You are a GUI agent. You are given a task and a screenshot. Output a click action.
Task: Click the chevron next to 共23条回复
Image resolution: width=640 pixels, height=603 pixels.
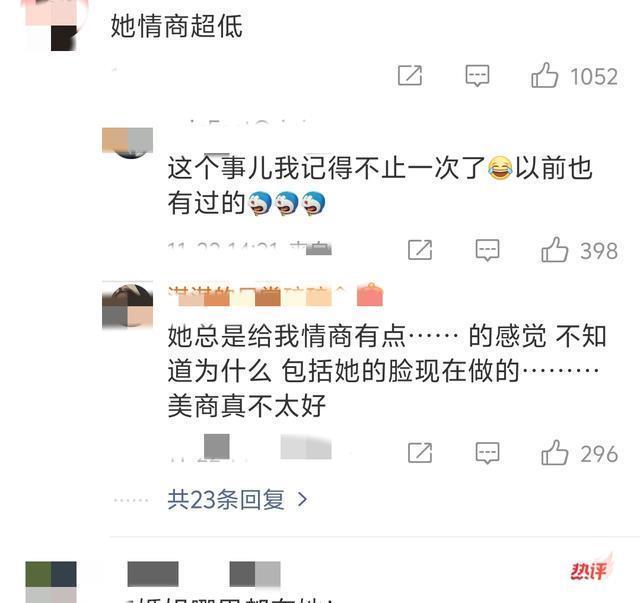(x=302, y=499)
